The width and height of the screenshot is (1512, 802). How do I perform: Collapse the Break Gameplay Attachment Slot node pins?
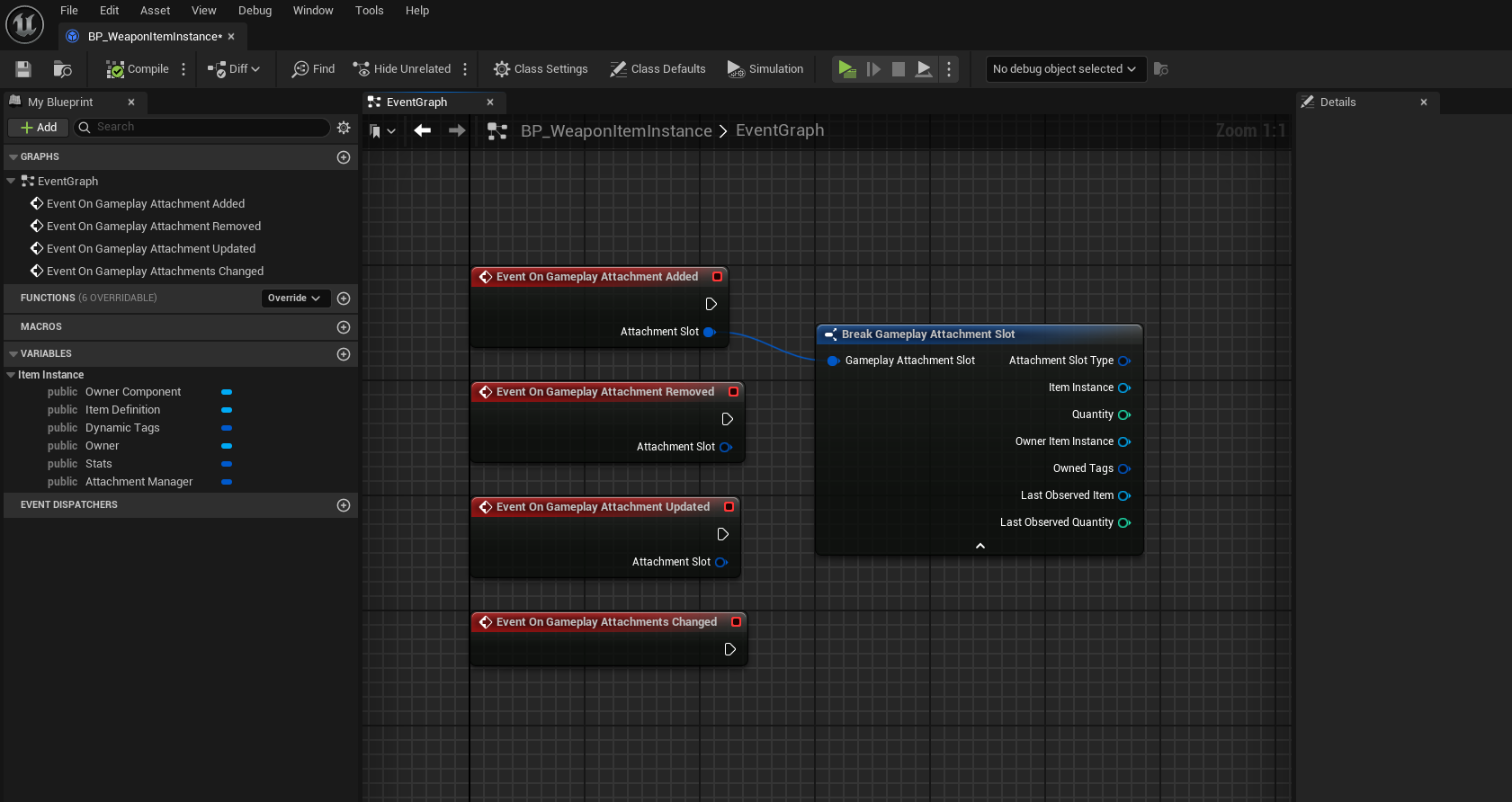(x=980, y=547)
